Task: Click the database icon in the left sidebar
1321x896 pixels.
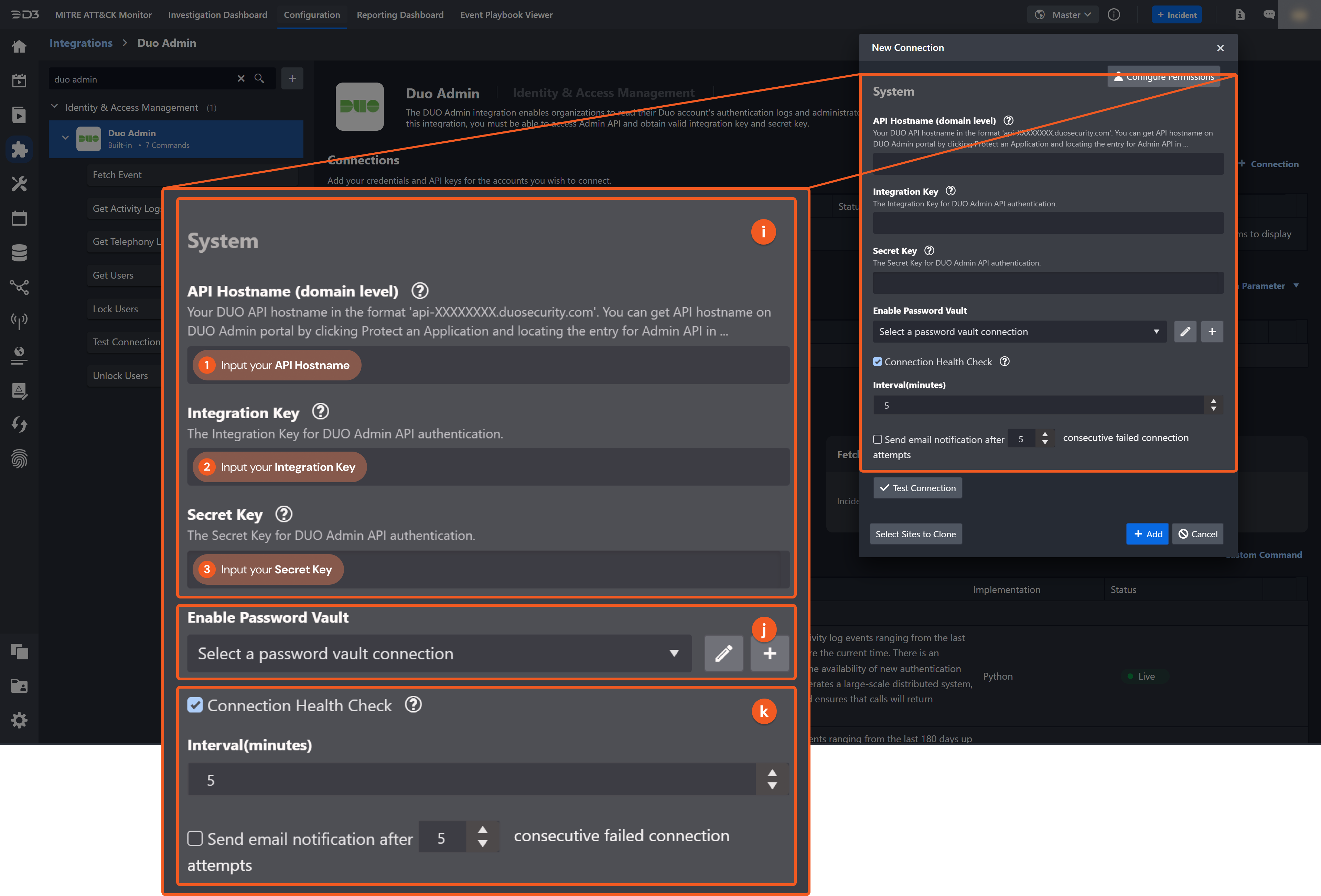Action: (19, 252)
